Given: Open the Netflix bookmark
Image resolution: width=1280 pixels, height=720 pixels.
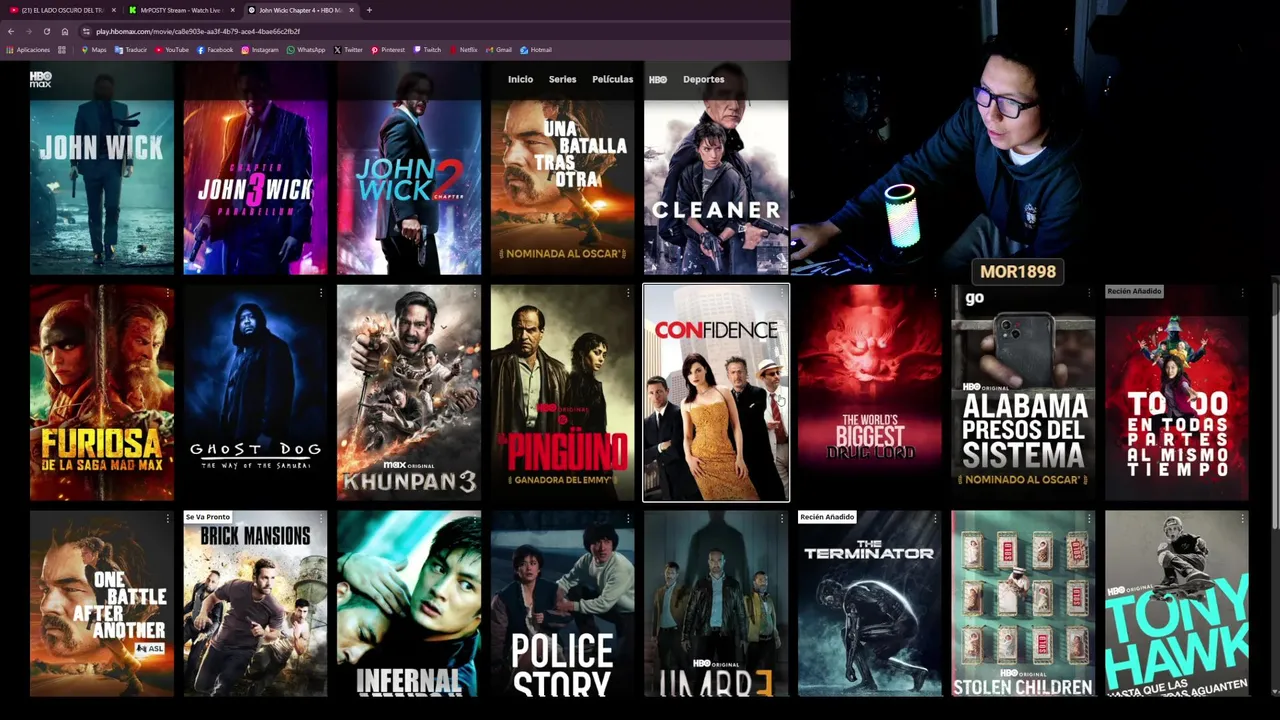Looking at the screenshot, I should pos(463,49).
